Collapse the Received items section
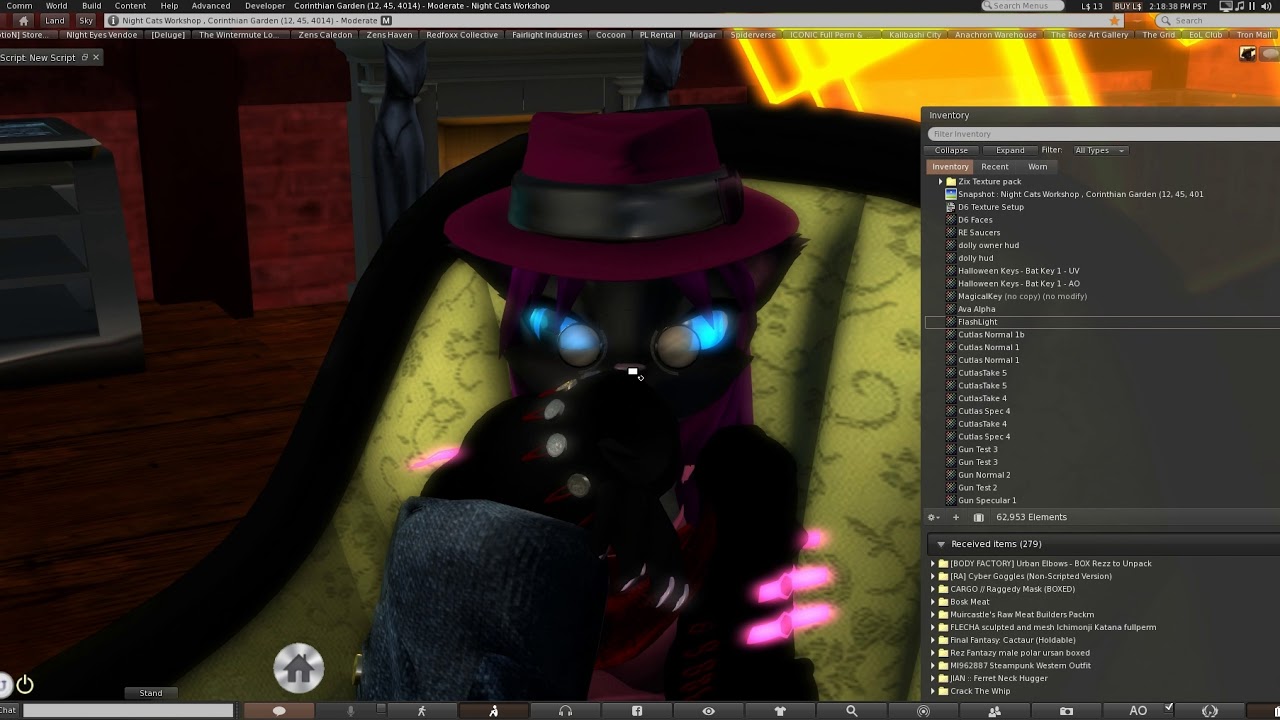1280x720 pixels. tap(941, 544)
